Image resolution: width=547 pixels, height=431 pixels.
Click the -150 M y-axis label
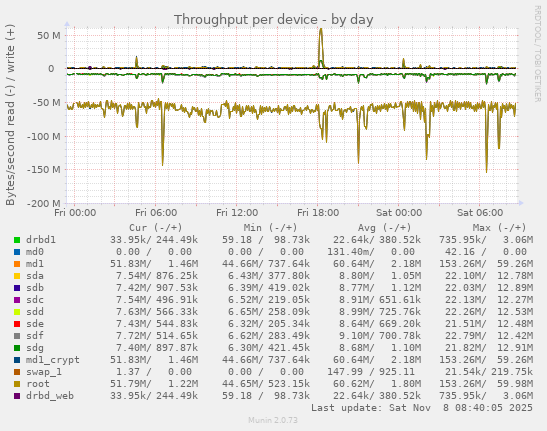(x=44, y=170)
